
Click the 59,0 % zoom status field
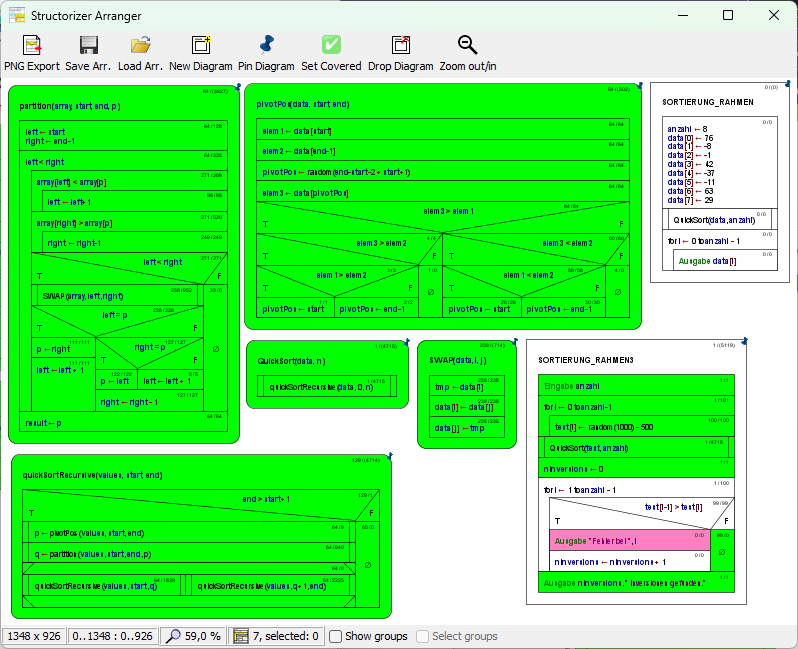(193, 636)
